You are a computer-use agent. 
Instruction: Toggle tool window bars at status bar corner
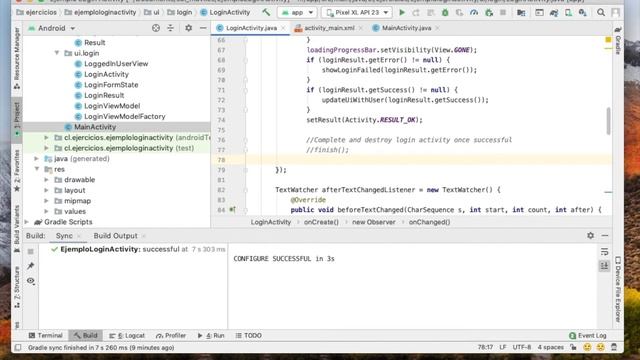coord(18,348)
